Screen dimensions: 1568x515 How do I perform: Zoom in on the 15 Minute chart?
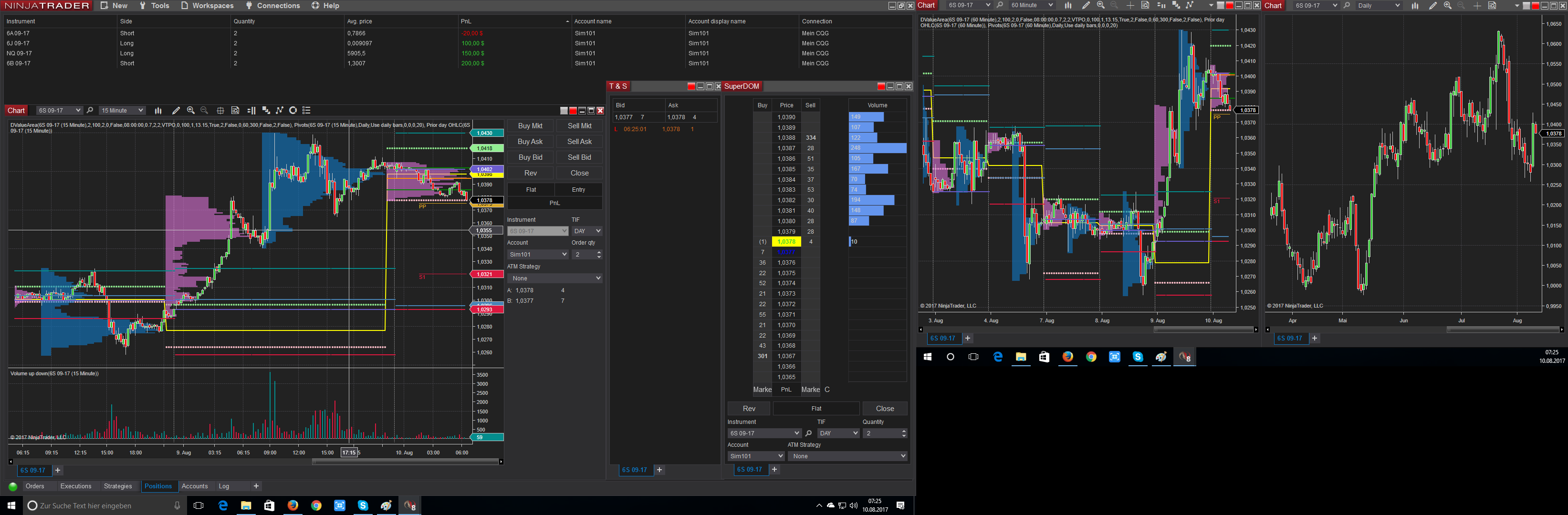[x=191, y=111]
